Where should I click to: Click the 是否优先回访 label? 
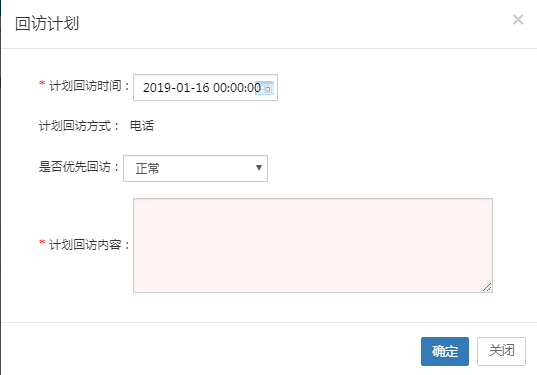[x=79, y=167]
